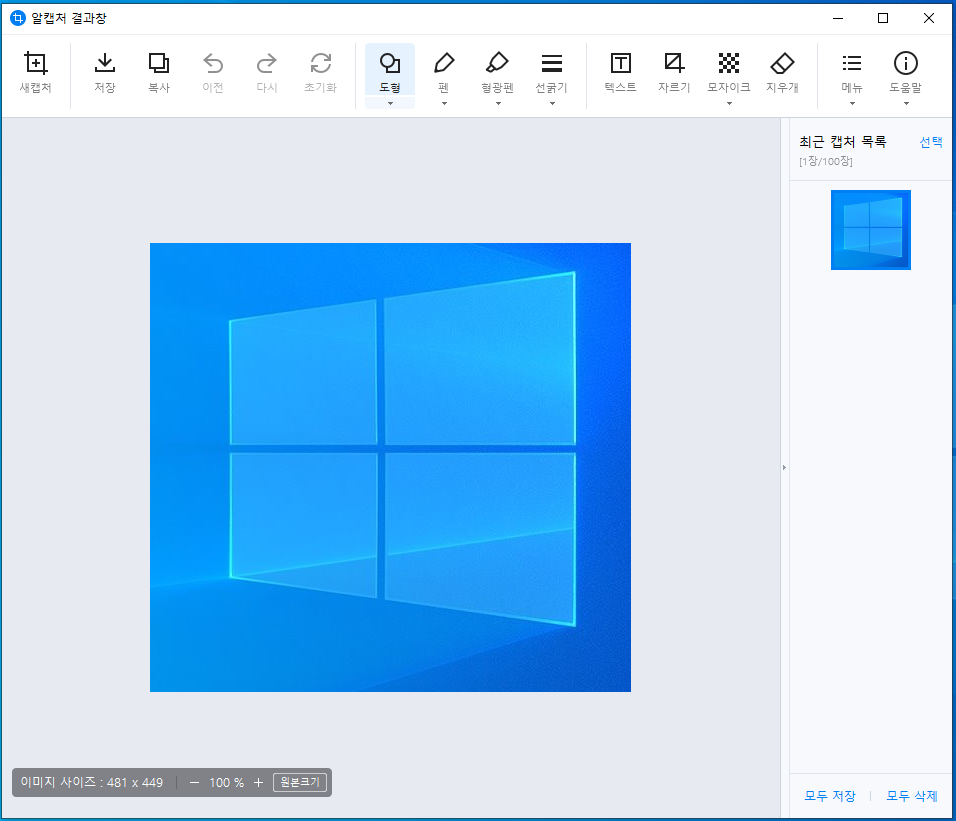This screenshot has height=821, width=956.
Task: Expand the 도형 shape dropdown arrow
Action: point(390,104)
